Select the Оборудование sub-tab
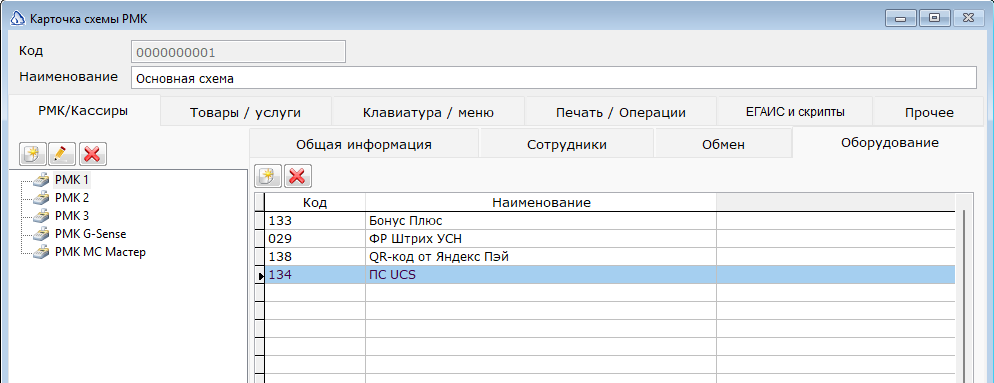 click(889, 143)
